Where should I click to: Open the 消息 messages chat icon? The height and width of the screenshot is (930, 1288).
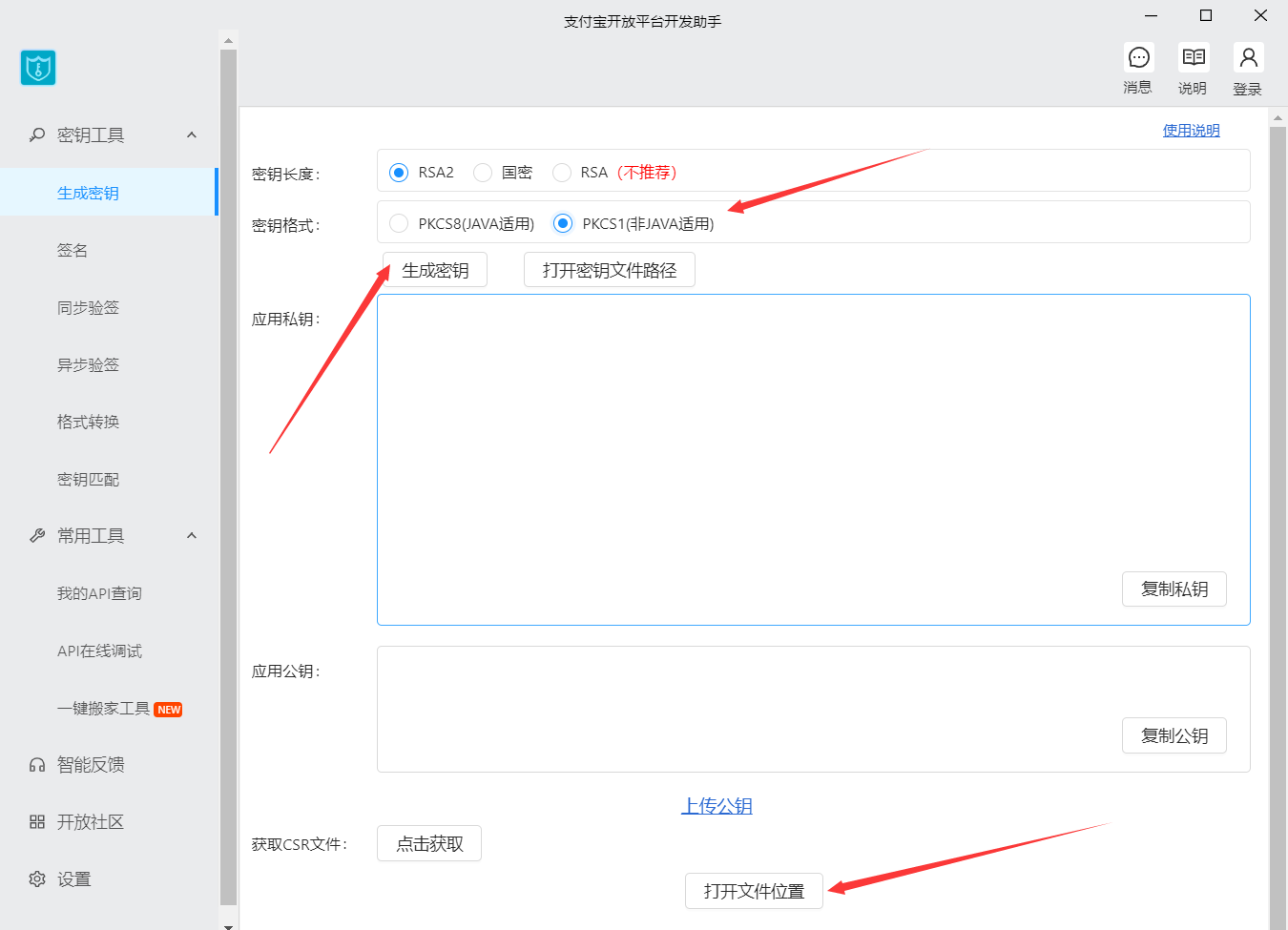tap(1138, 57)
